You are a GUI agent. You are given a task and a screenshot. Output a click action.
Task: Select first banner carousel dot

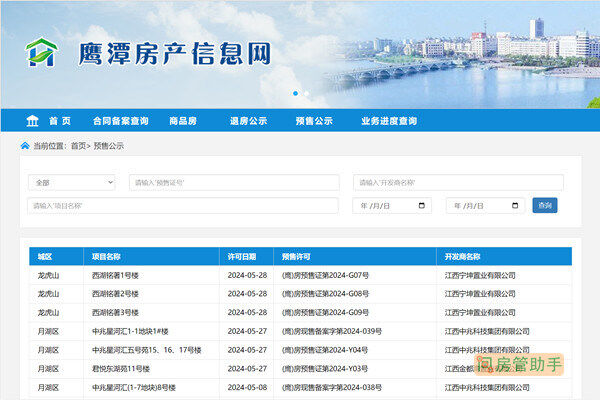point(295,93)
